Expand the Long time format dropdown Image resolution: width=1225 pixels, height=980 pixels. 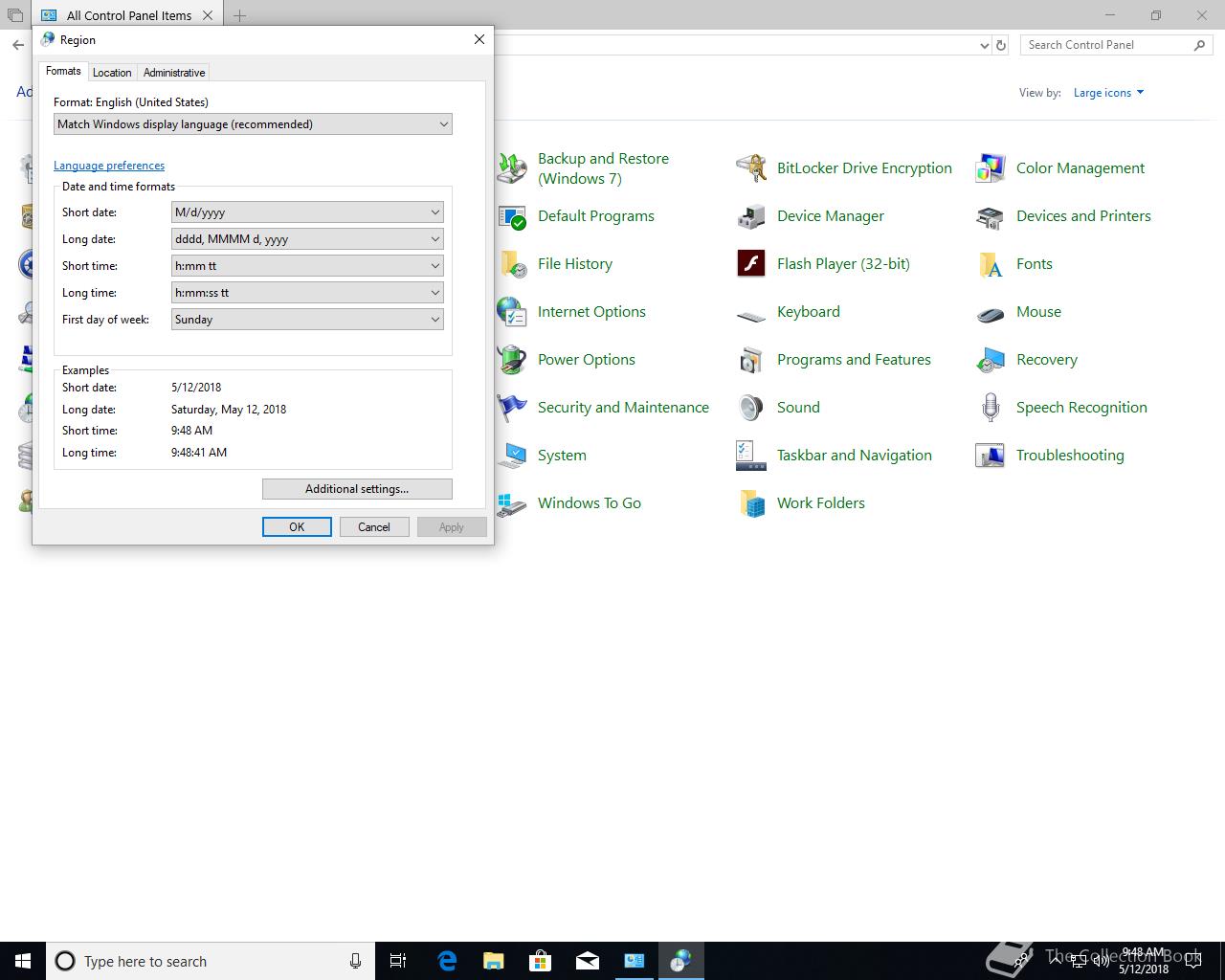click(307, 293)
